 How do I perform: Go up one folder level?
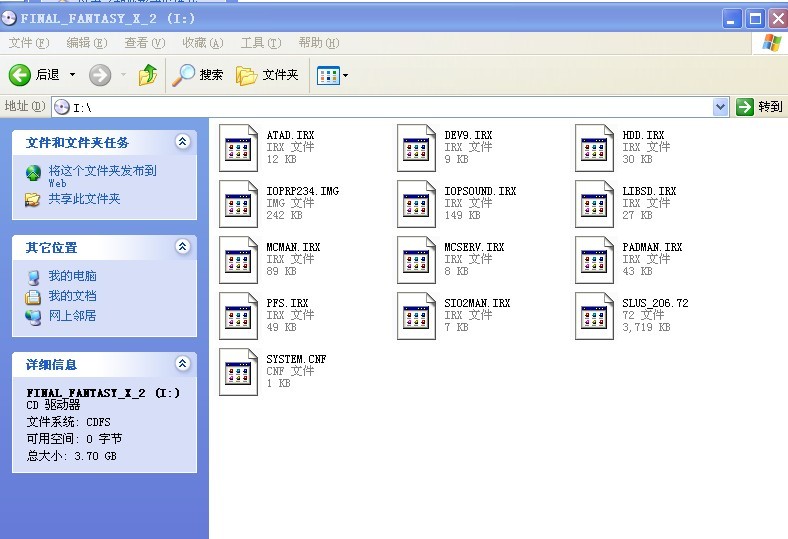[148, 75]
